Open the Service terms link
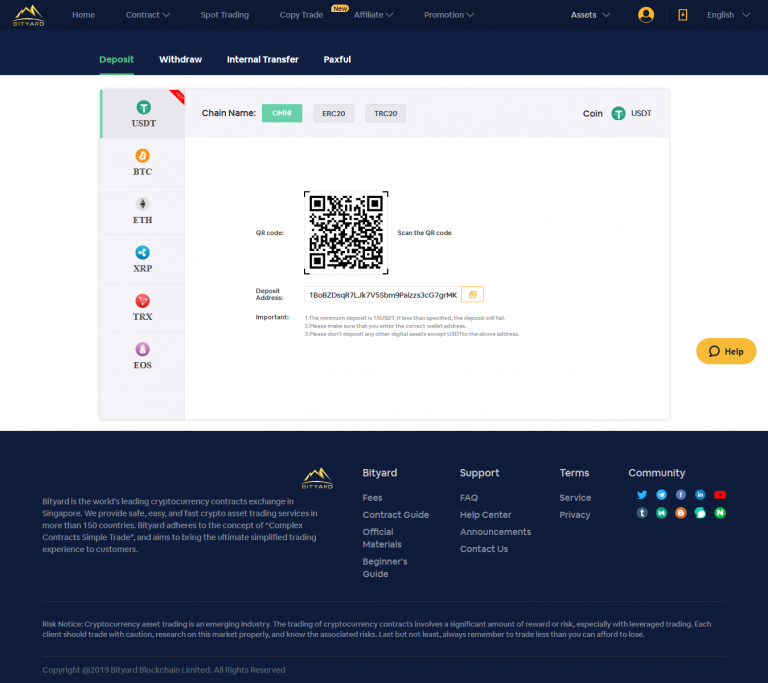This screenshot has height=683, width=768. 575,497
